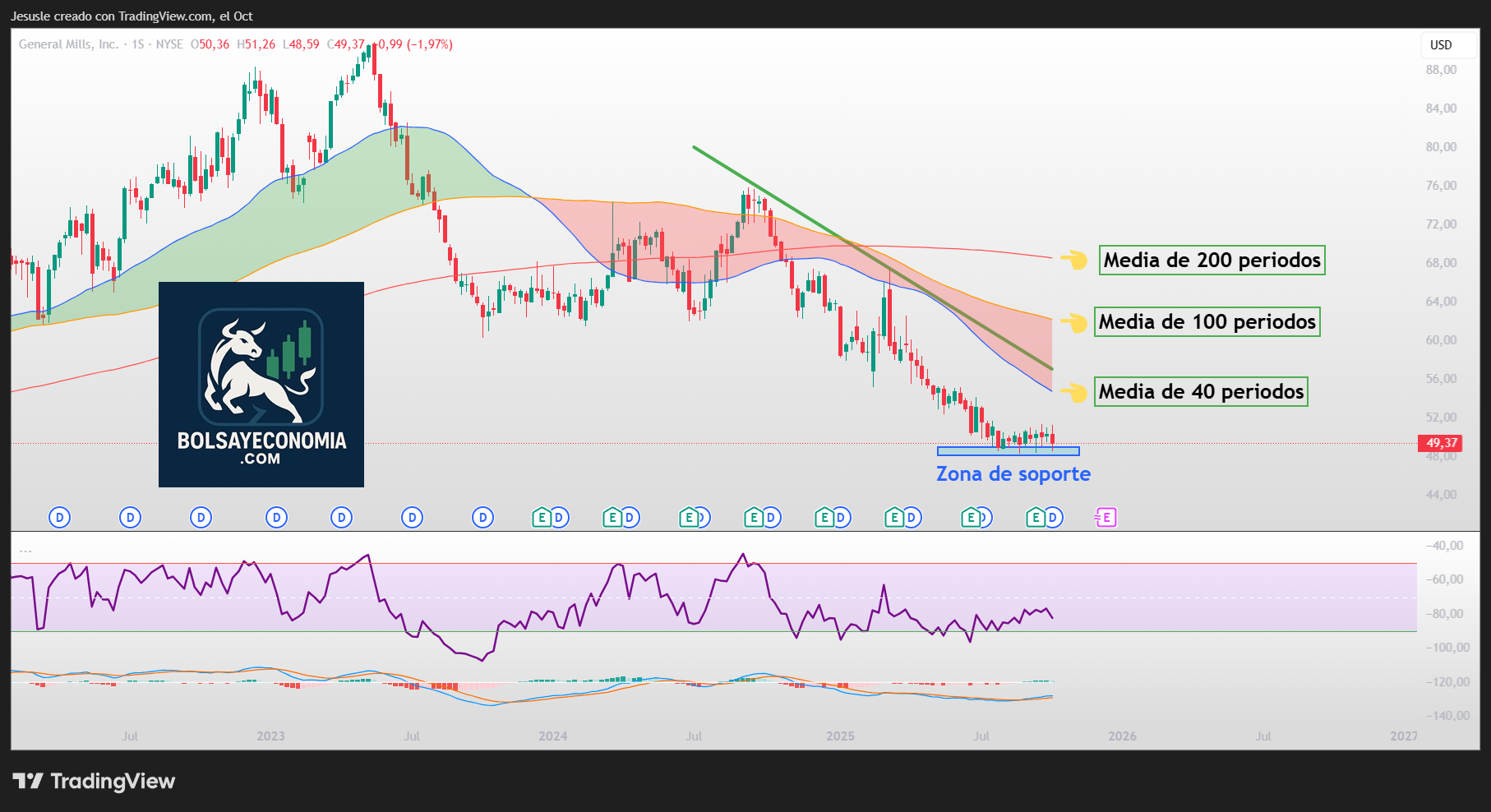Click the pointing hand beside Media de 200
The width and height of the screenshot is (1491, 812).
click(x=1073, y=260)
